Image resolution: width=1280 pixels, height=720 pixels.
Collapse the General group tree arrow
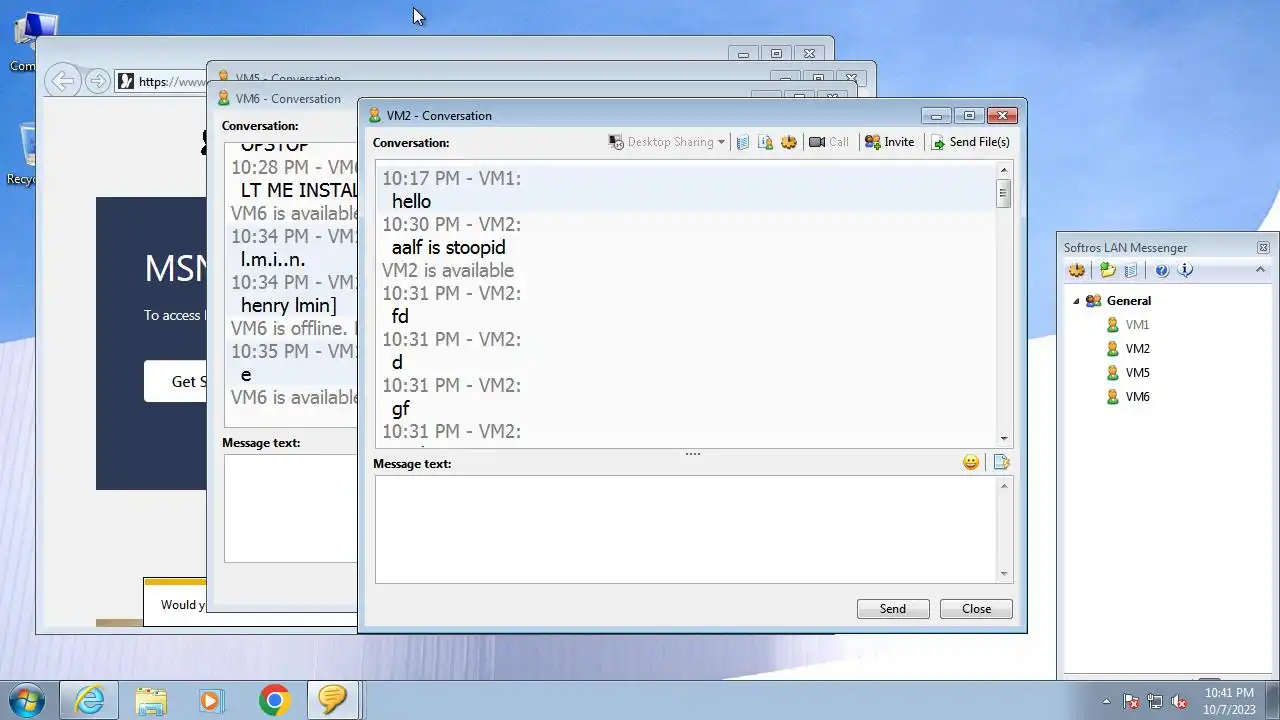[x=1077, y=301]
